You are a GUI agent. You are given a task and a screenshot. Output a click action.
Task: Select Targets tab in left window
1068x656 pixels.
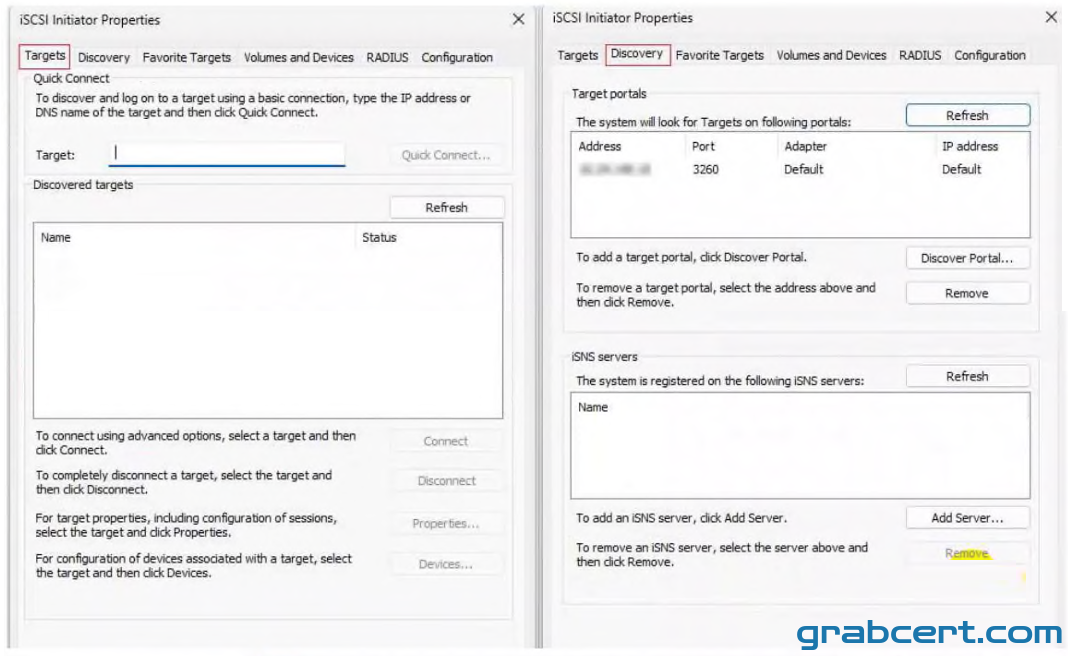coord(44,56)
